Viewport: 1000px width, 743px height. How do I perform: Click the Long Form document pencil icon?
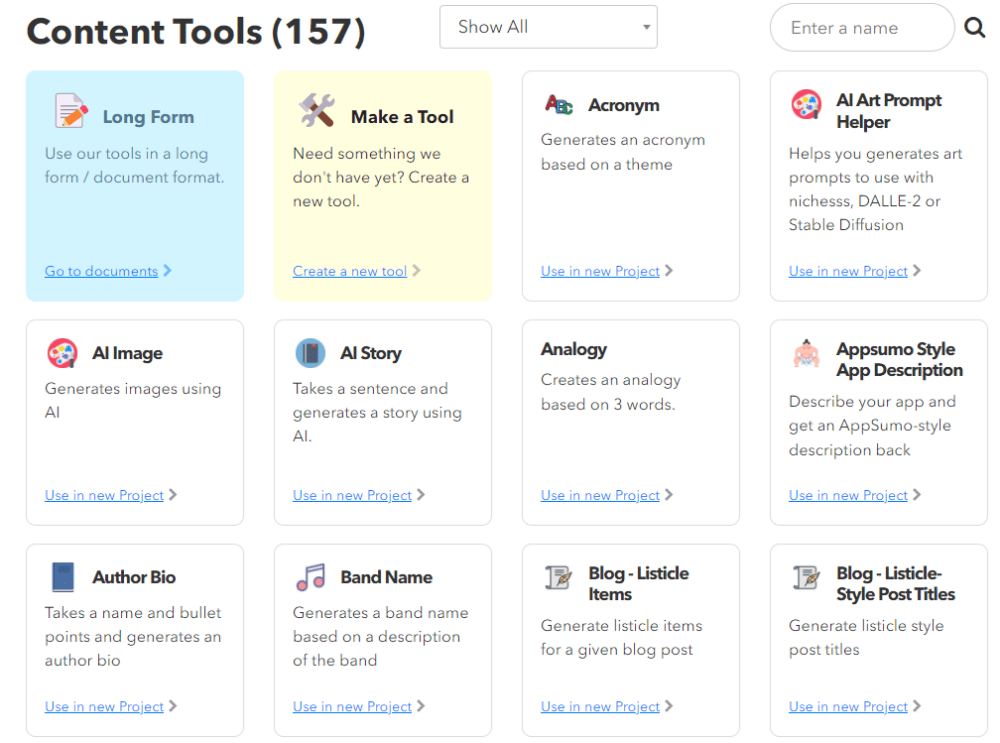[71, 111]
